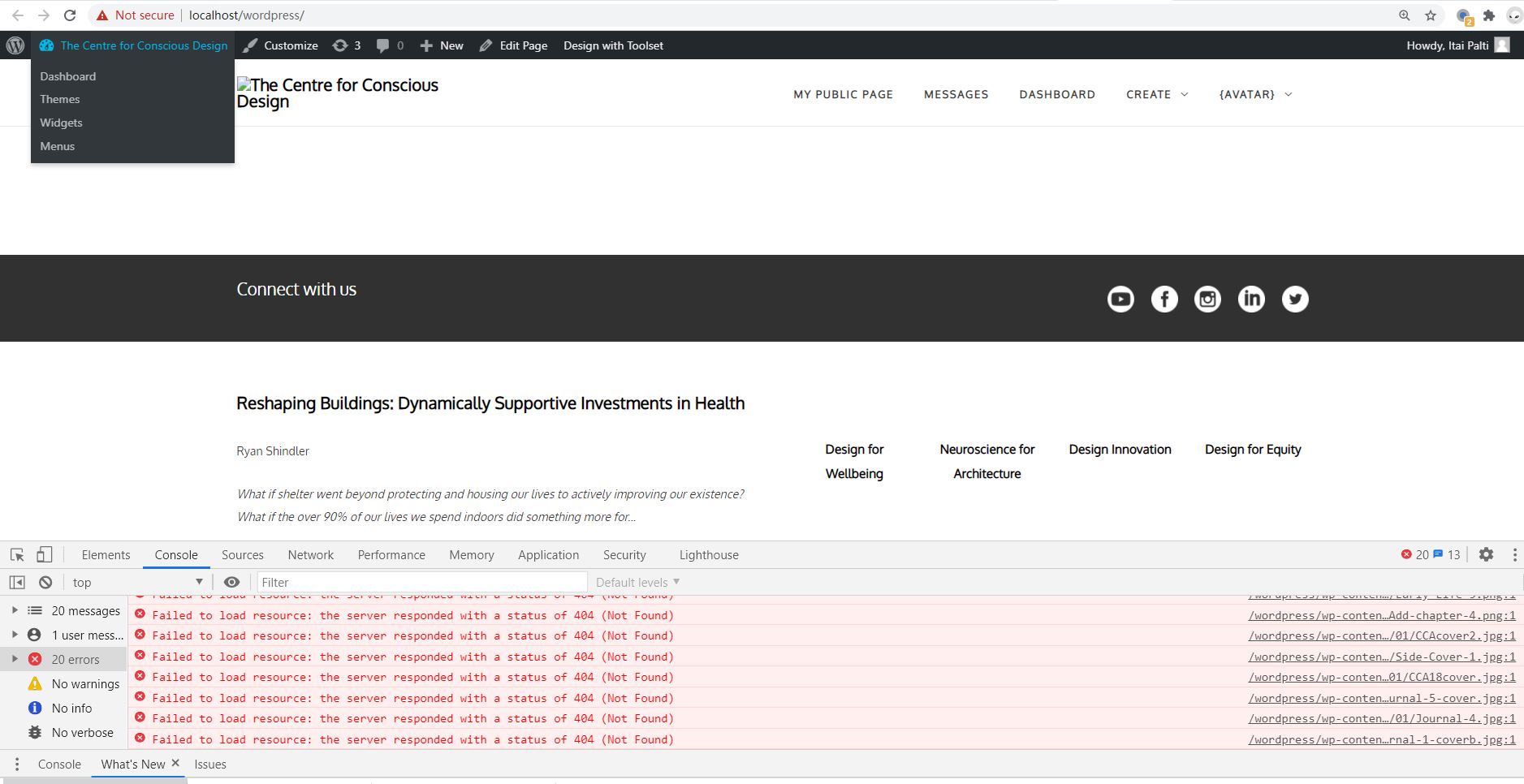Select No info filter in console sidebar
This screenshot has height=784, width=1524.
coord(60,709)
